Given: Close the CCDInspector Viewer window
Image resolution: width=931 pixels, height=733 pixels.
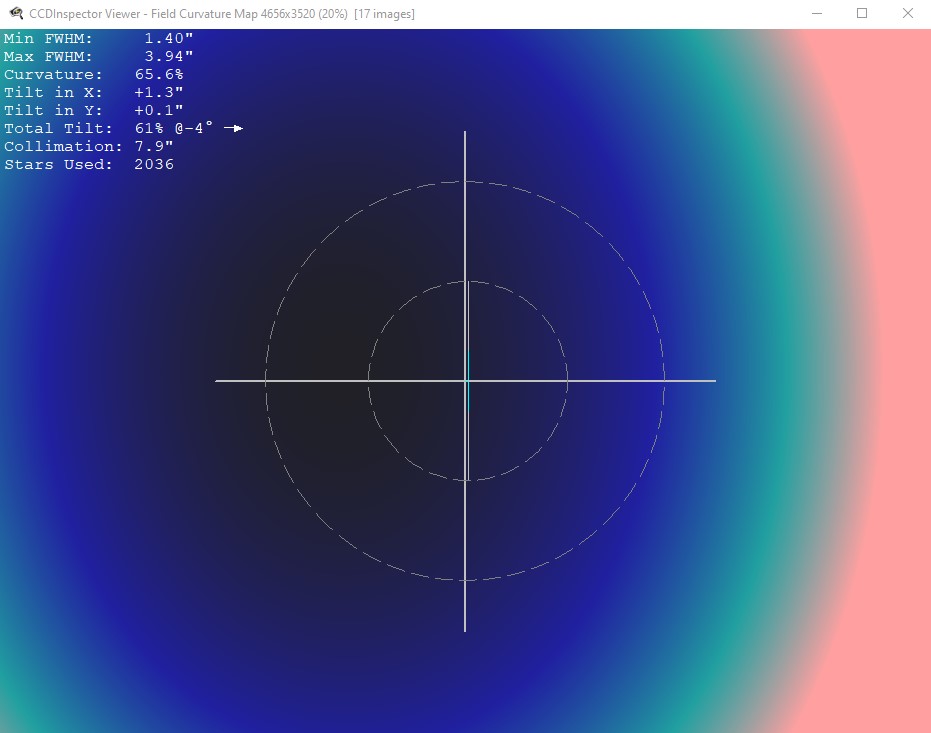Looking at the screenshot, I should (908, 13).
